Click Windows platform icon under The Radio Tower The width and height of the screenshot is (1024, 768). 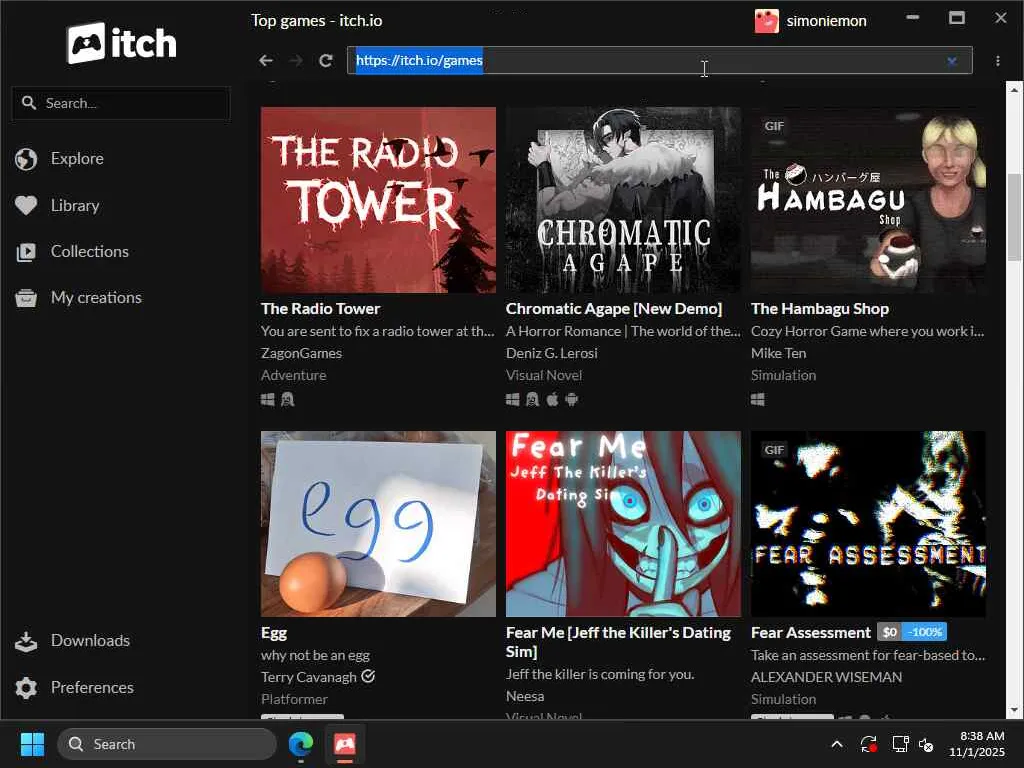(x=268, y=399)
